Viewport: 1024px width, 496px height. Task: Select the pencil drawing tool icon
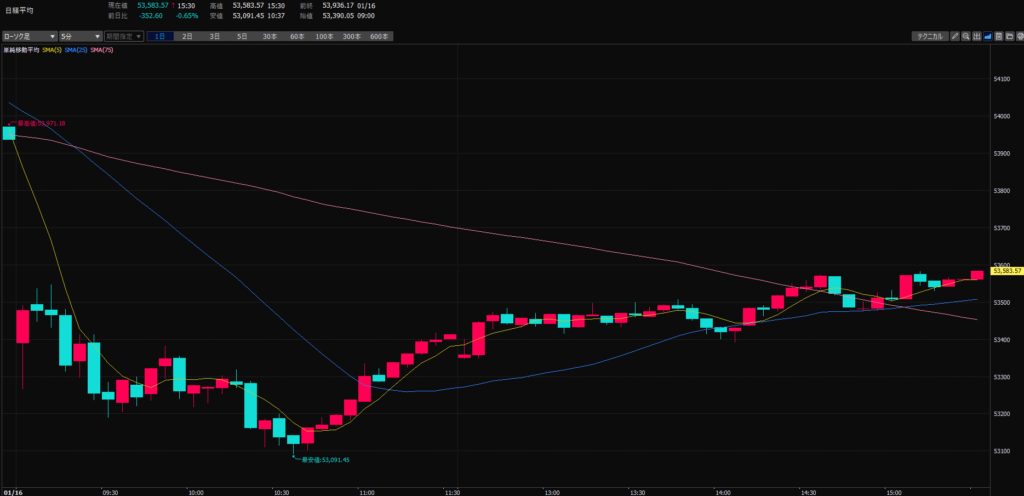tap(954, 36)
